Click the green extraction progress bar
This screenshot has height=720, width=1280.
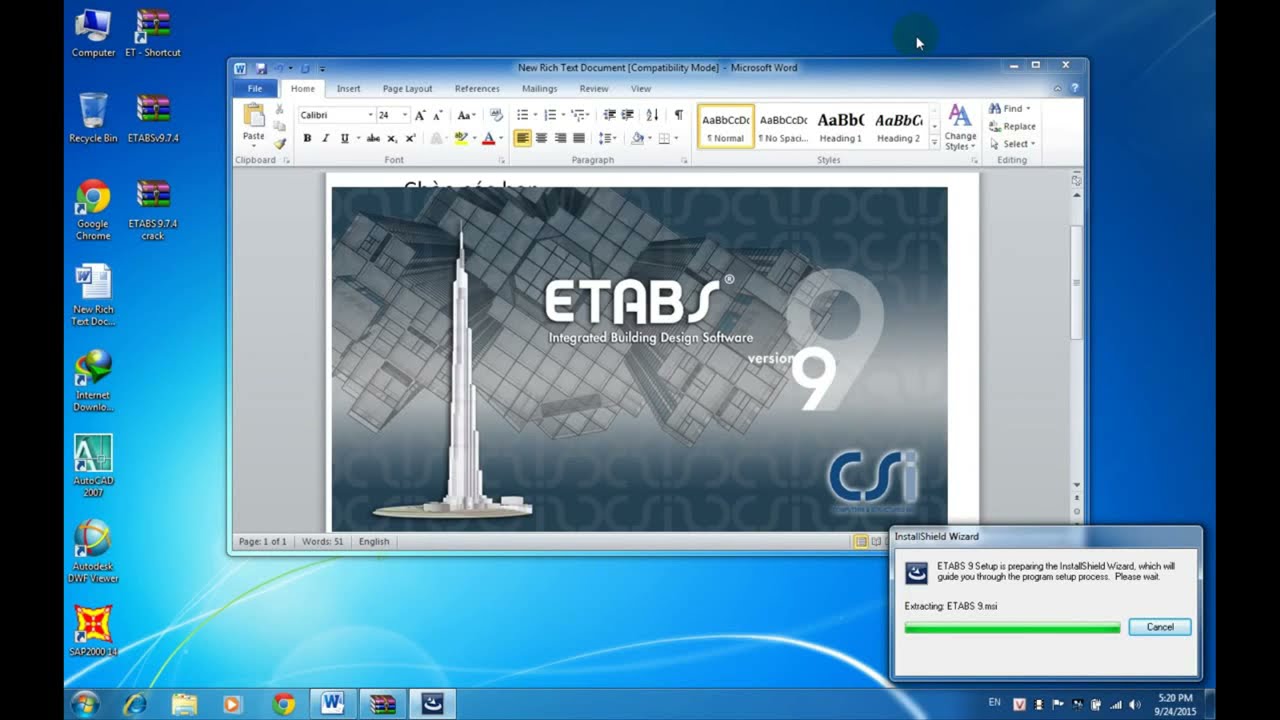coord(1012,628)
